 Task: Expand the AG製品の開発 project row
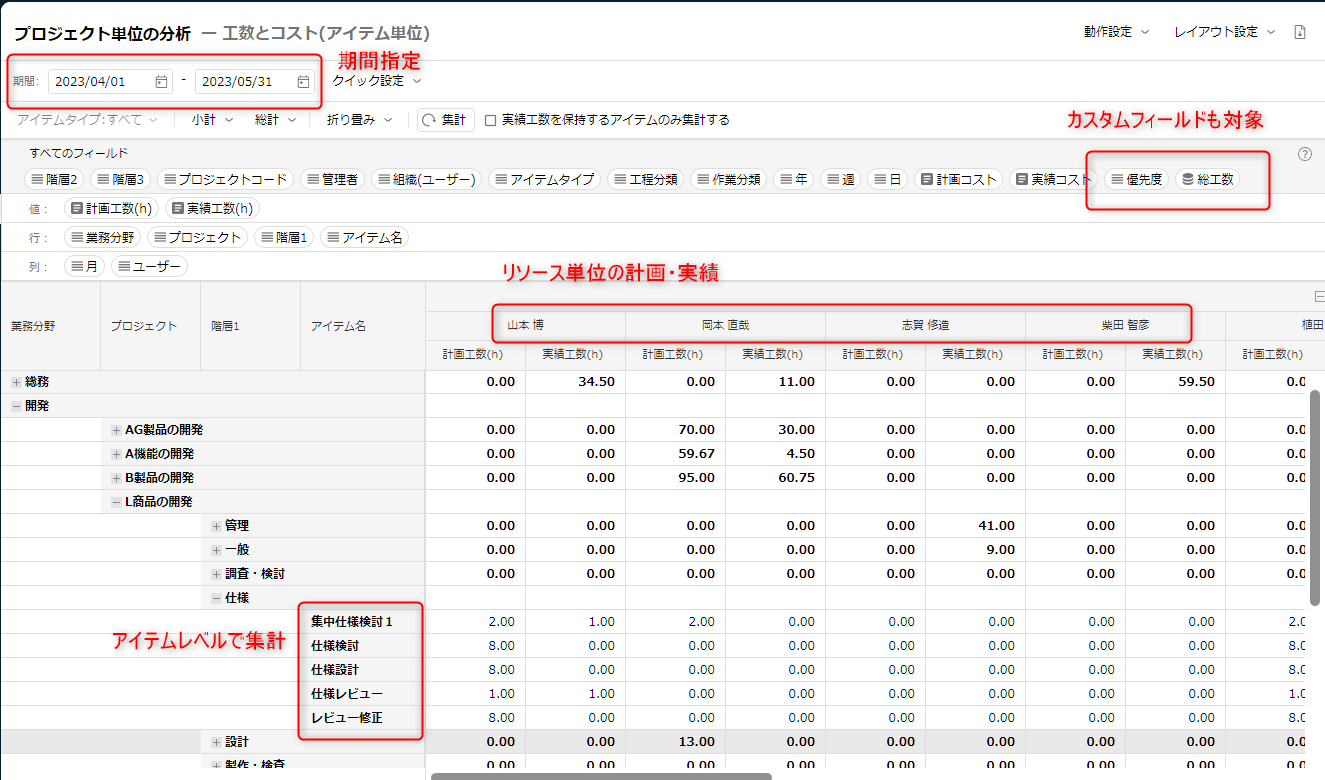click(116, 430)
